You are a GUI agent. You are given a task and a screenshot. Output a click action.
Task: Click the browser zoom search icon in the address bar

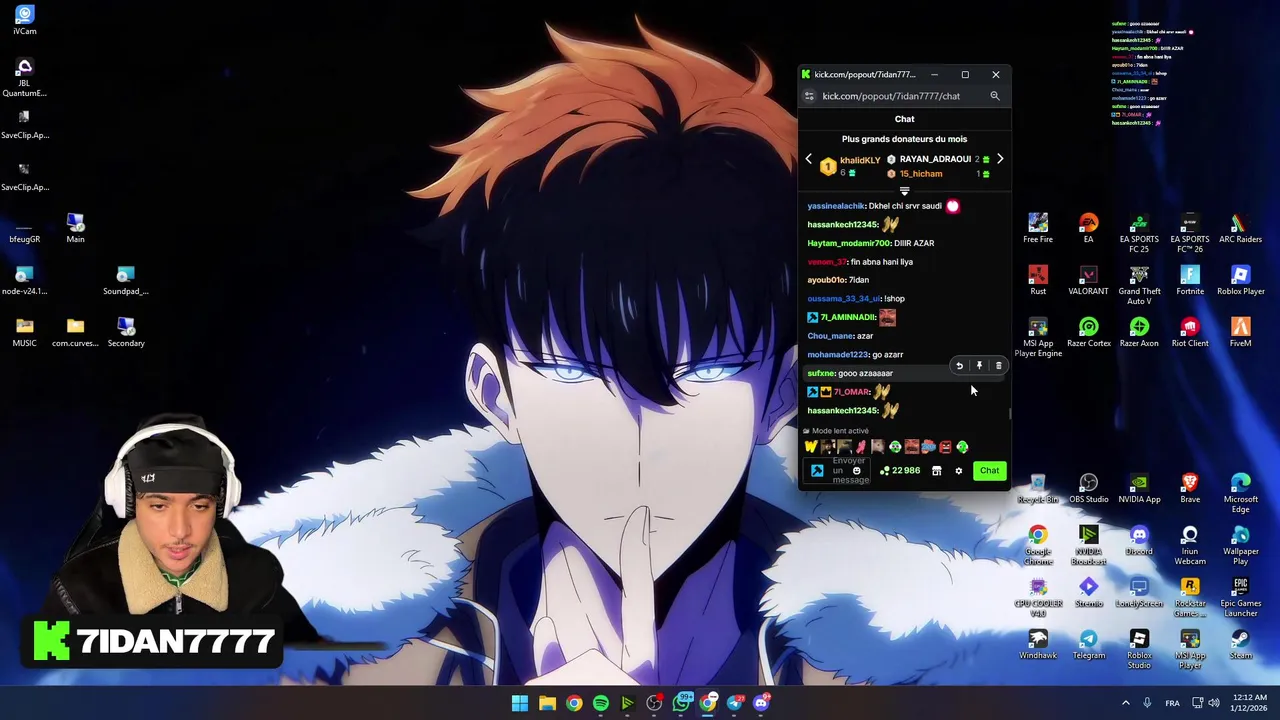(995, 96)
